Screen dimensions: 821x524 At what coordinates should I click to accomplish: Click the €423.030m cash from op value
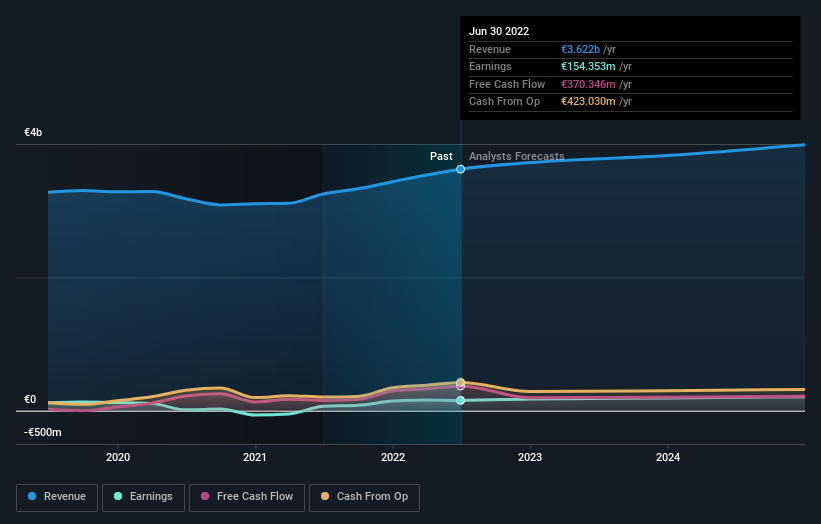[x=588, y=102]
